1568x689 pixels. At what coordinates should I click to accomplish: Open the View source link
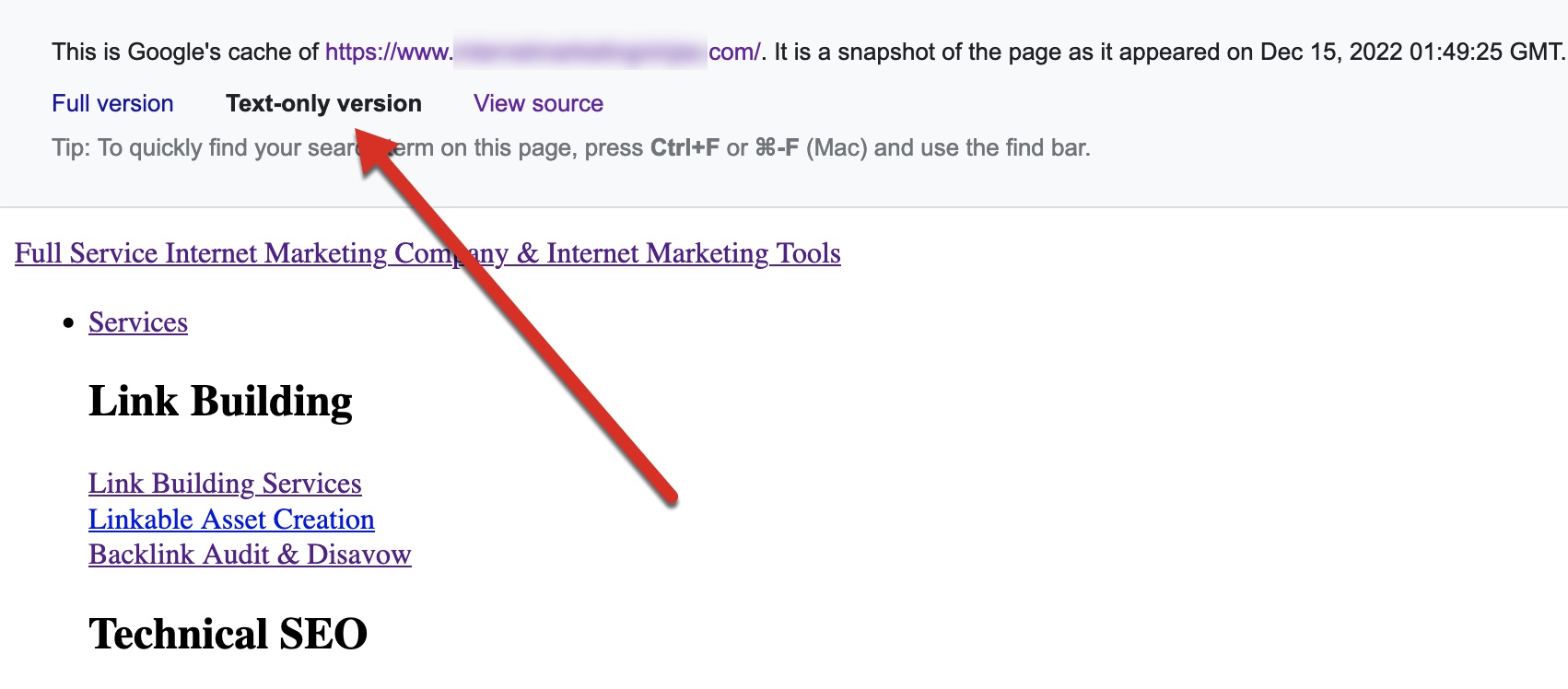pyautogui.click(x=538, y=103)
